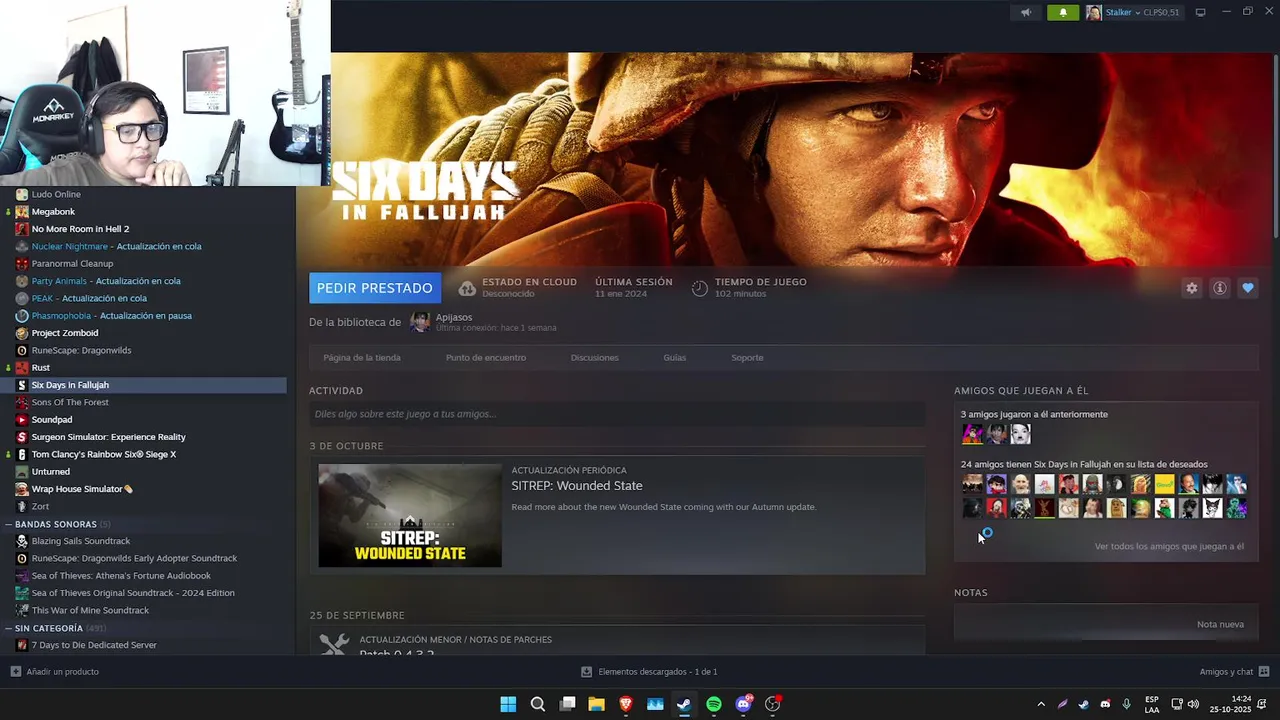This screenshot has width=1280, height=720.
Task: Open SITREP: Wounded State thumbnail
Action: click(x=410, y=516)
